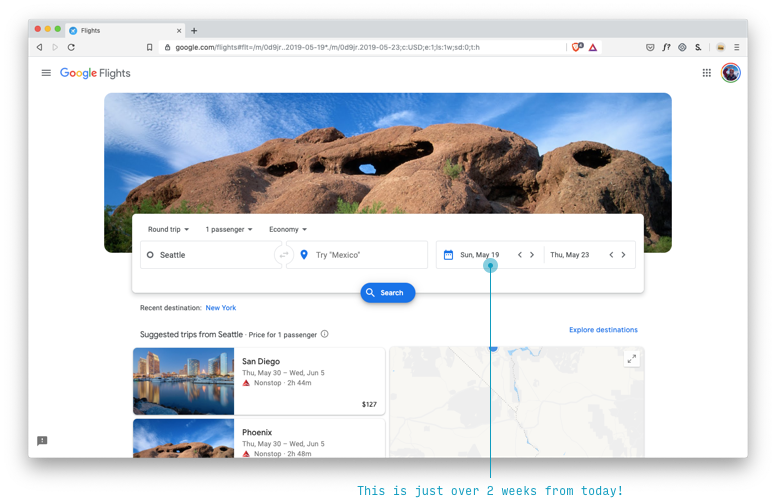The height and width of the screenshot is (500, 776).
Task: Open the 1 passenger dropdown
Action: coord(229,229)
